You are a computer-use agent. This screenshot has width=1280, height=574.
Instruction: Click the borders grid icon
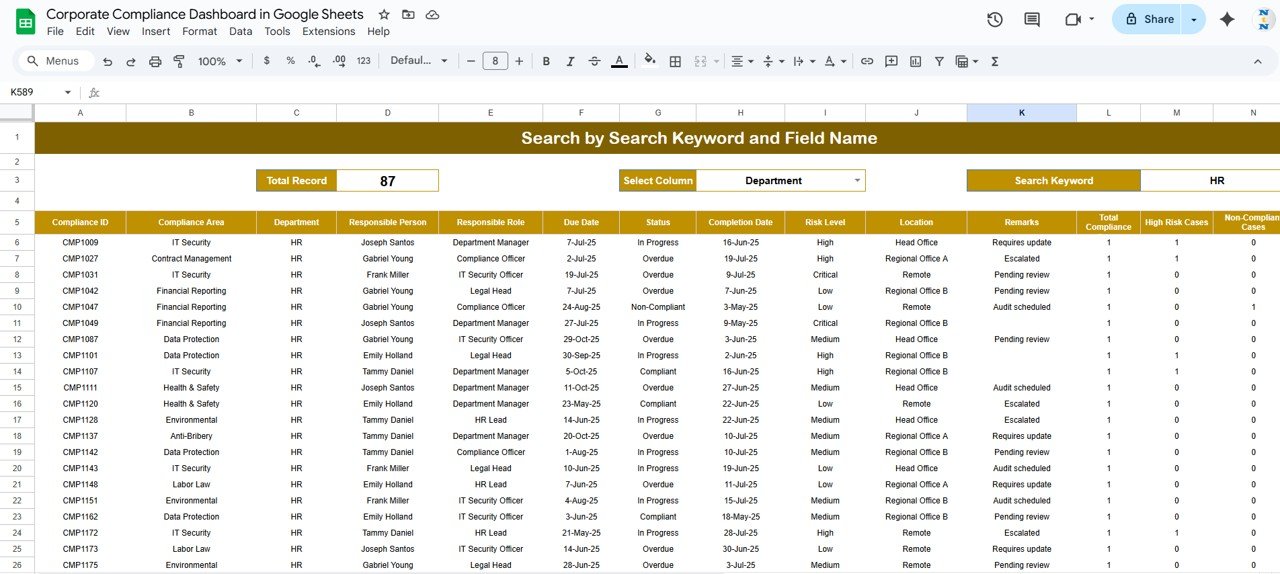pyautogui.click(x=675, y=61)
